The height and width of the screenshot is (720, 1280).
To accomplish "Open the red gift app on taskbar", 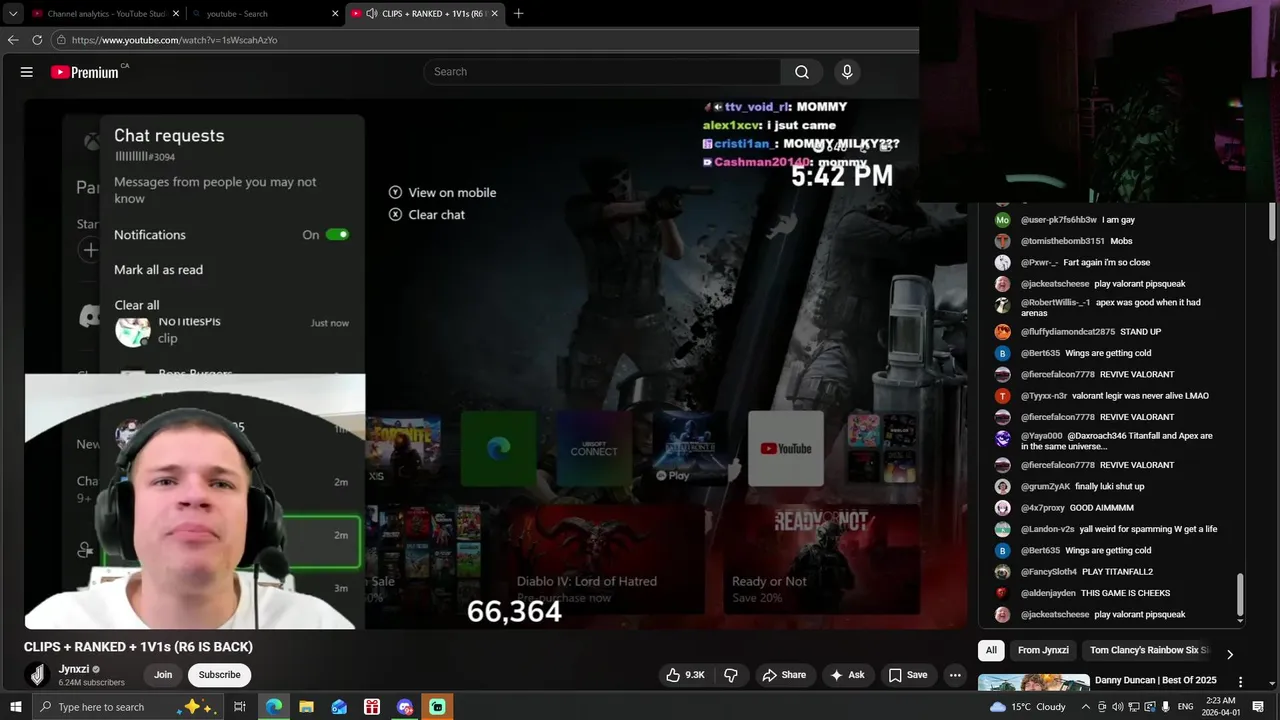I will click(372, 707).
